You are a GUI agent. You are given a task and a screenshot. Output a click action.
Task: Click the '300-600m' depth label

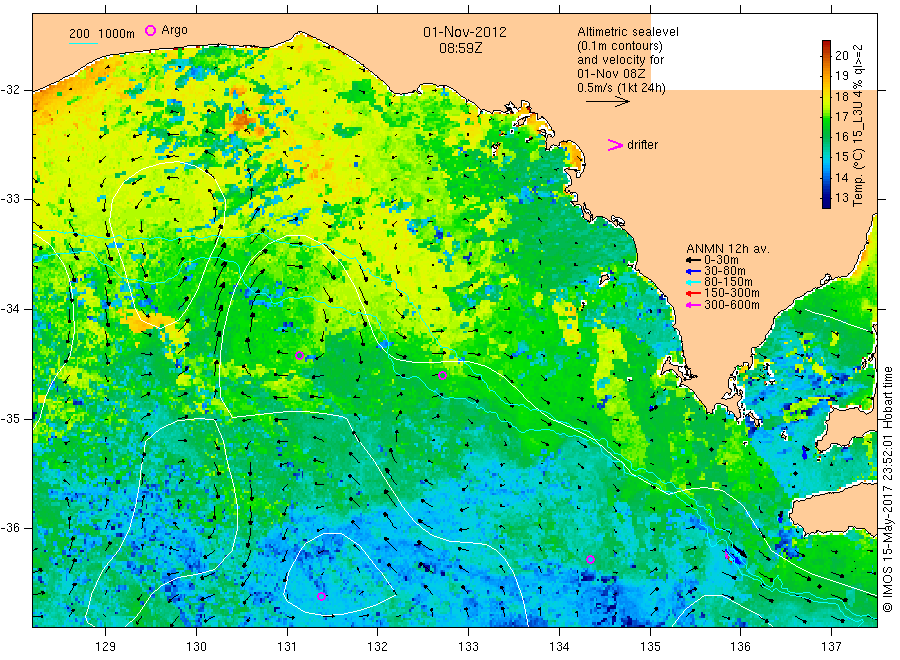pos(732,305)
